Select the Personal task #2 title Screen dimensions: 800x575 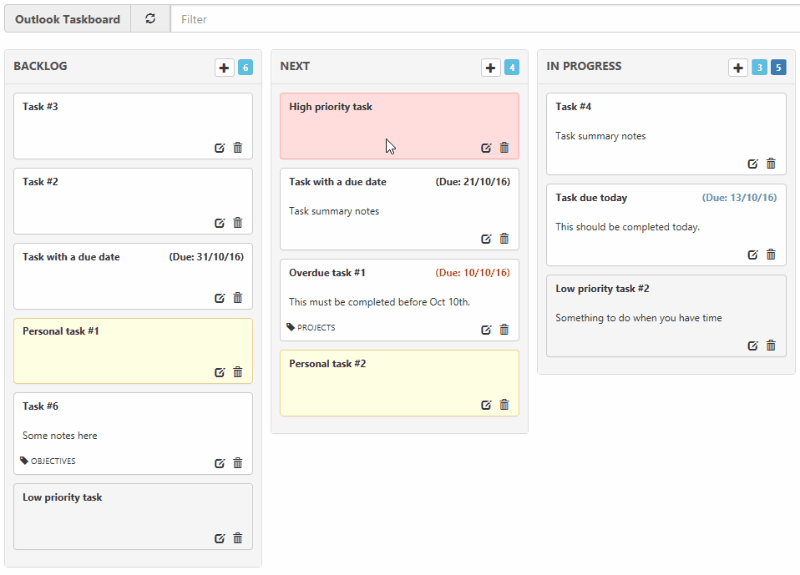tap(328, 364)
